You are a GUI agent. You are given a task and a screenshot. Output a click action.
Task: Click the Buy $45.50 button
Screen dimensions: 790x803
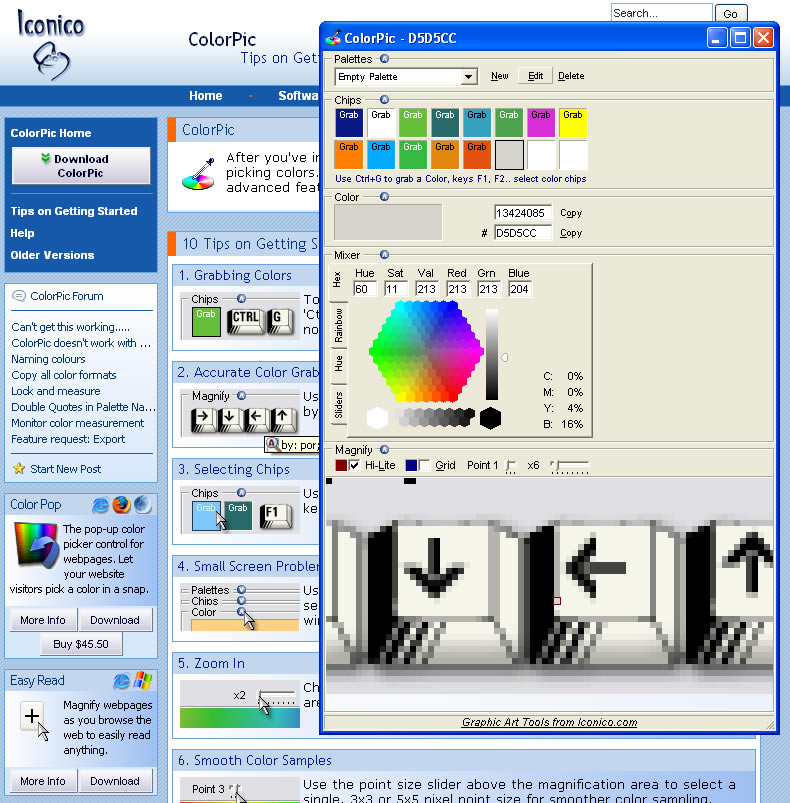(81, 644)
